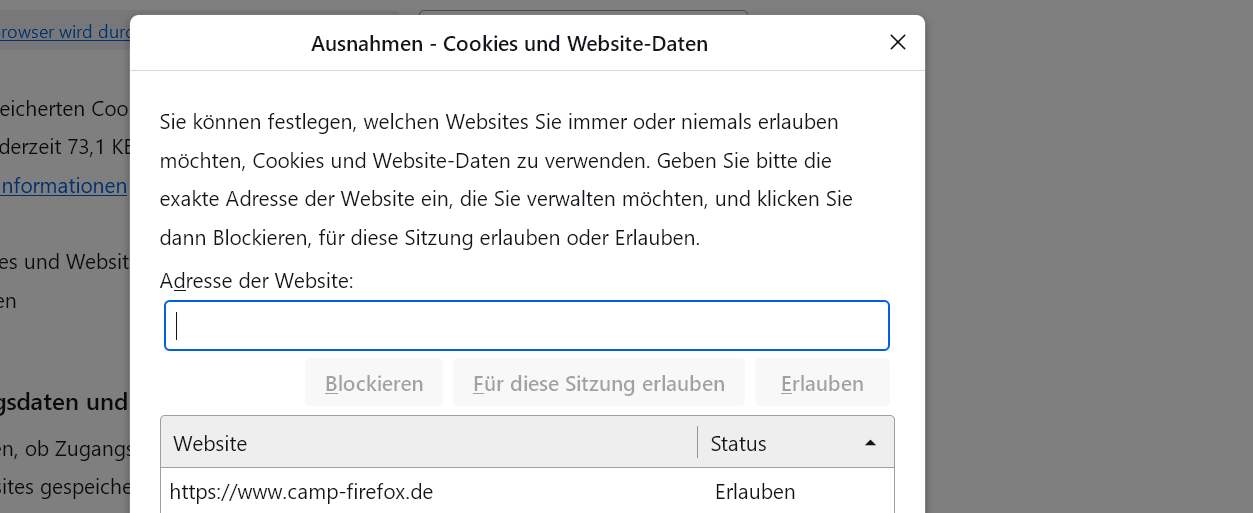Close the cookie exceptions dialog
This screenshot has height=513, width=1253.
point(898,42)
